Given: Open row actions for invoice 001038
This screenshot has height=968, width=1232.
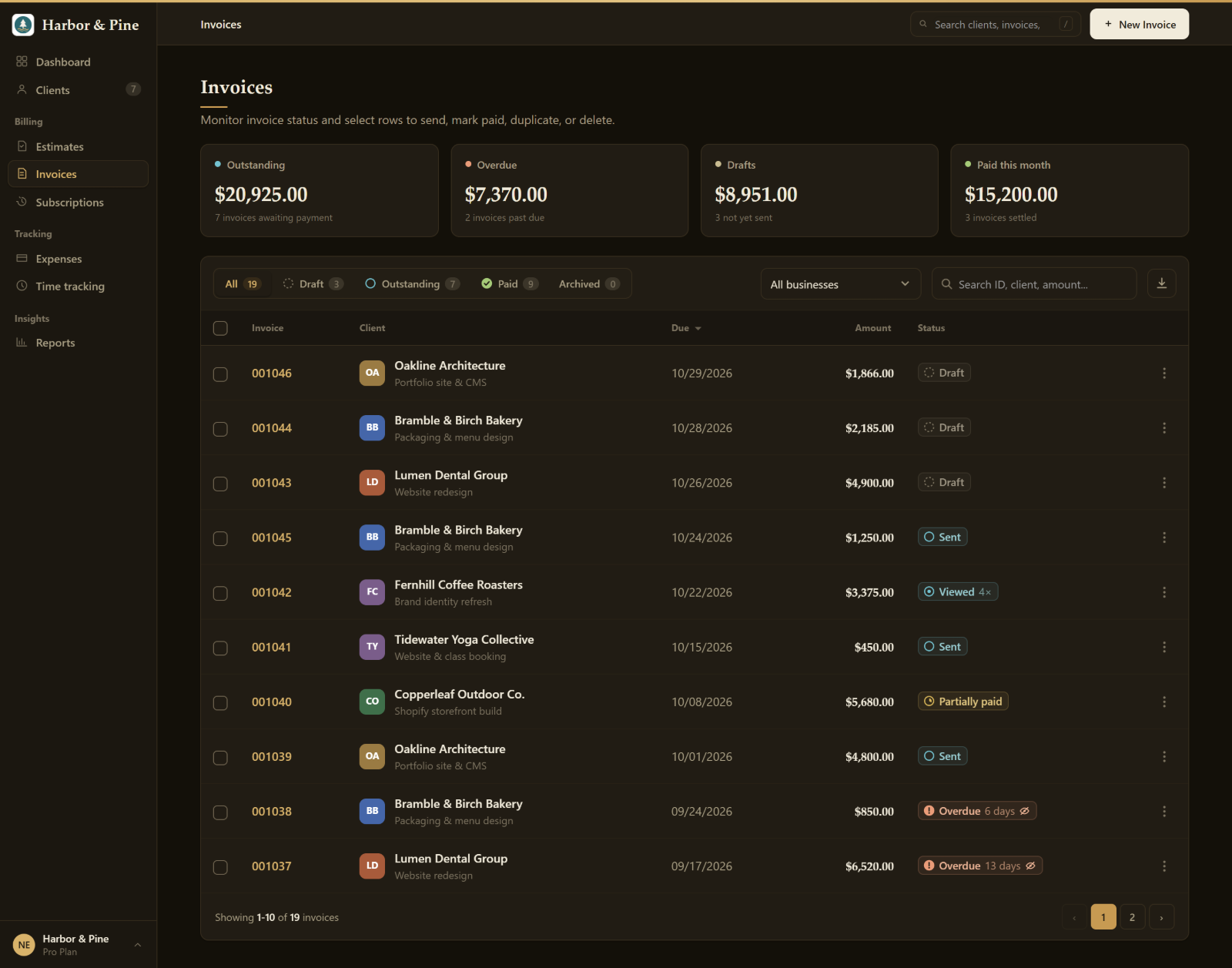Looking at the screenshot, I should pyautogui.click(x=1164, y=812).
